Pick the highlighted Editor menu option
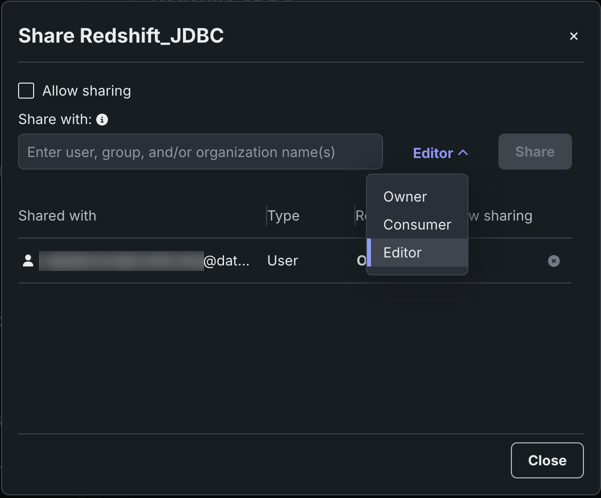The image size is (601, 498). pos(402,253)
